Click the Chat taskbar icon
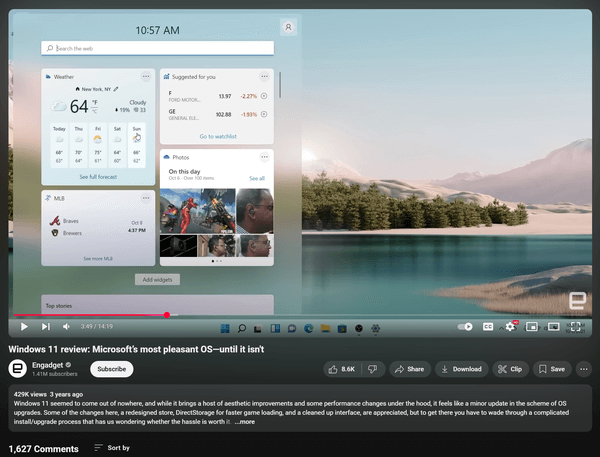The height and width of the screenshot is (457, 600). [292, 328]
